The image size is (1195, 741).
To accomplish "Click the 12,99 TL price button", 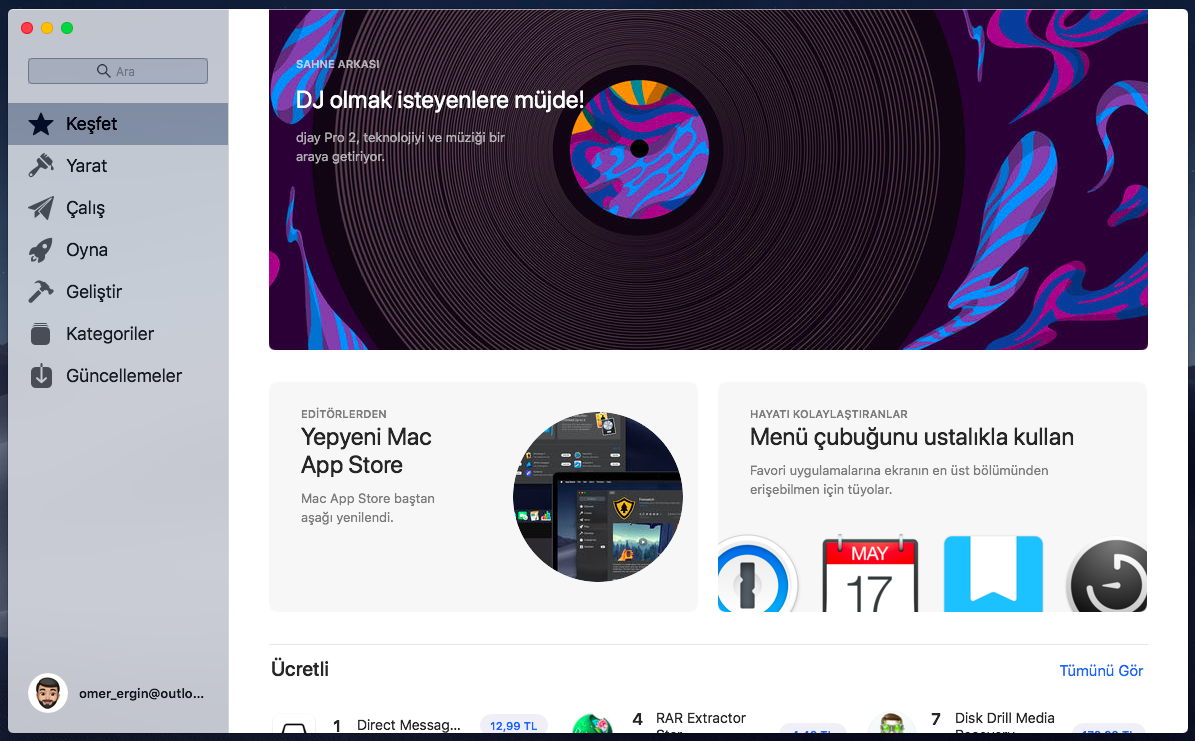I will [513, 725].
